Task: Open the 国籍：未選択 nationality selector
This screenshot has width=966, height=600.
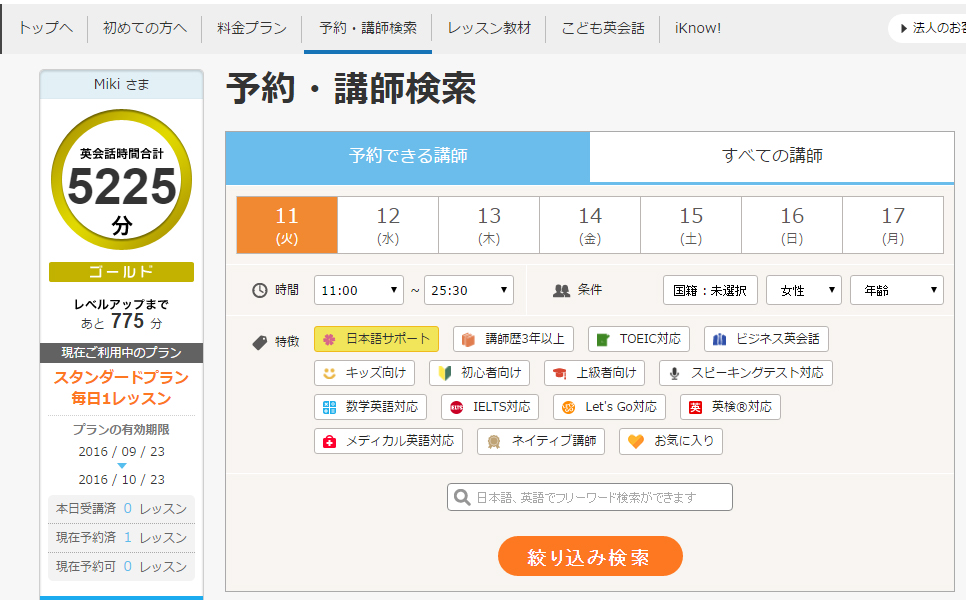Action: pyautogui.click(x=710, y=290)
